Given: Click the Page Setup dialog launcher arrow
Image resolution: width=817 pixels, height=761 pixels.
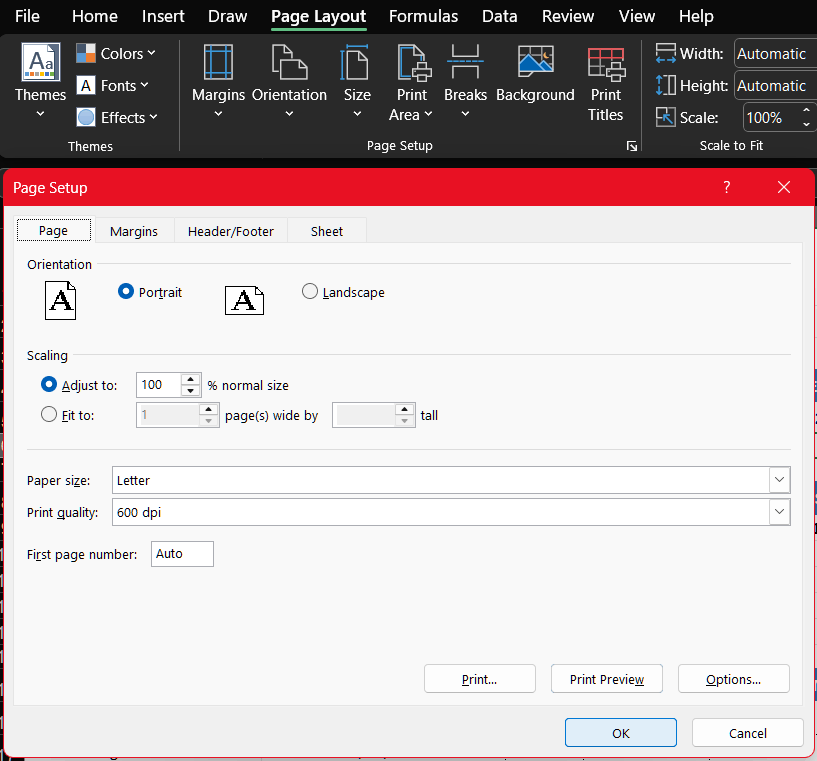Looking at the screenshot, I should click(631, 146).
